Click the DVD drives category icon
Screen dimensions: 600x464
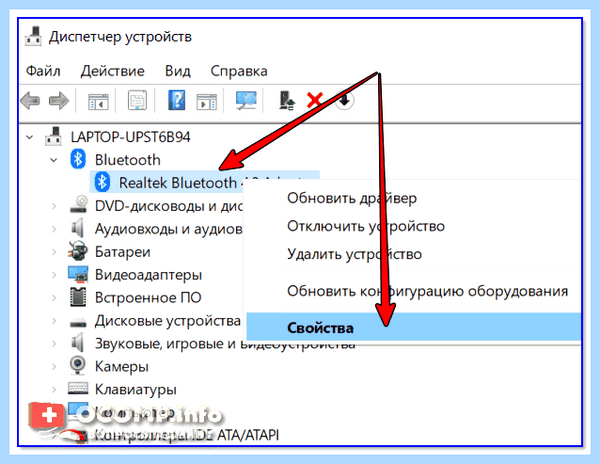coord(79,205)
